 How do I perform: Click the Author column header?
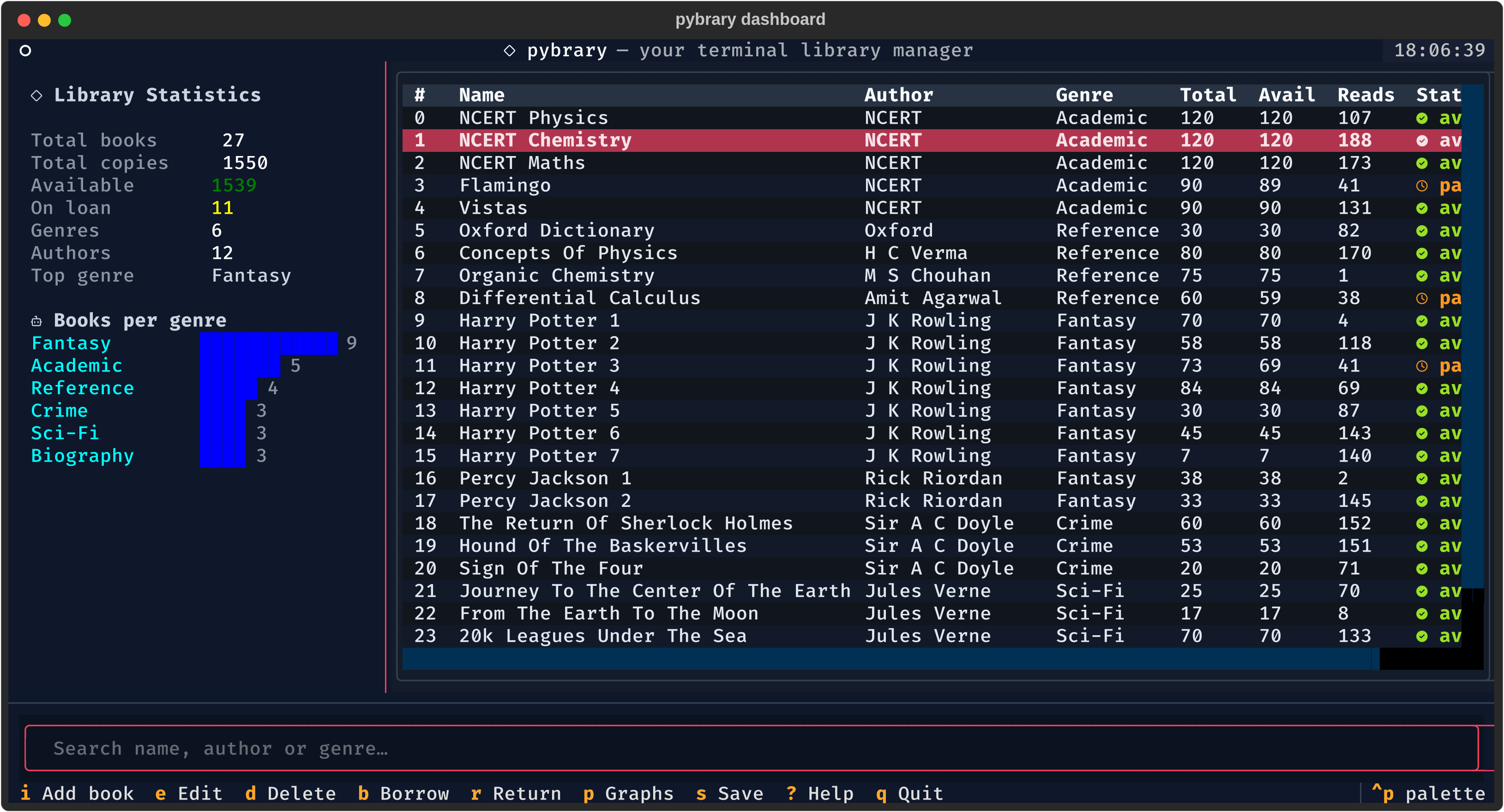(899, 96)
